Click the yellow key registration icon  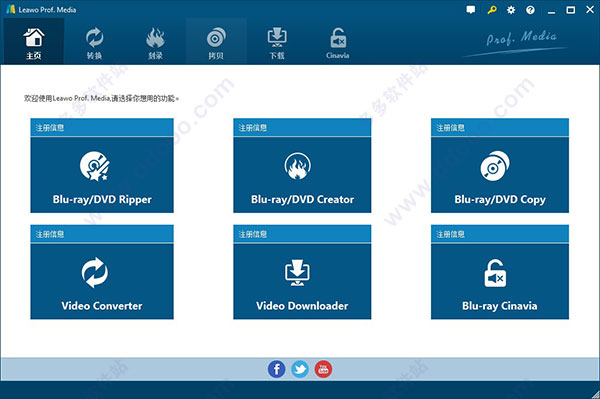pos(492,10)
